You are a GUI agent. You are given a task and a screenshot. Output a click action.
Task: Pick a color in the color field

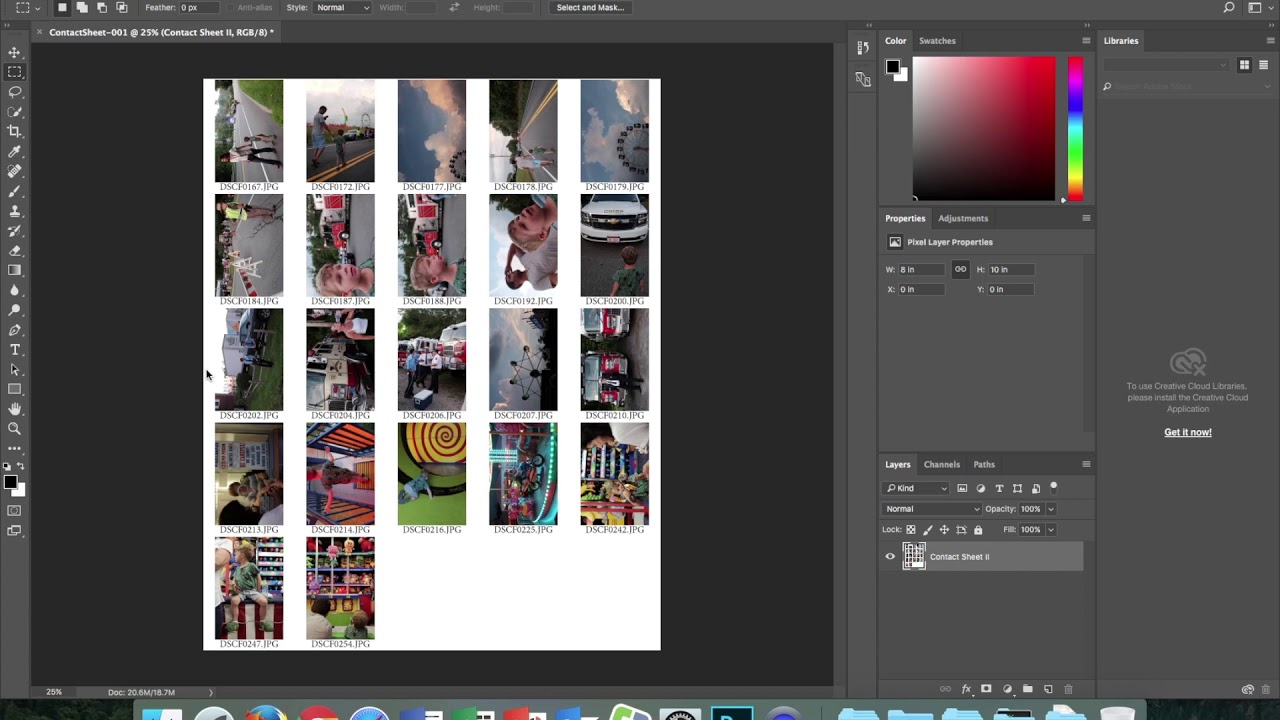pos(983,129)
